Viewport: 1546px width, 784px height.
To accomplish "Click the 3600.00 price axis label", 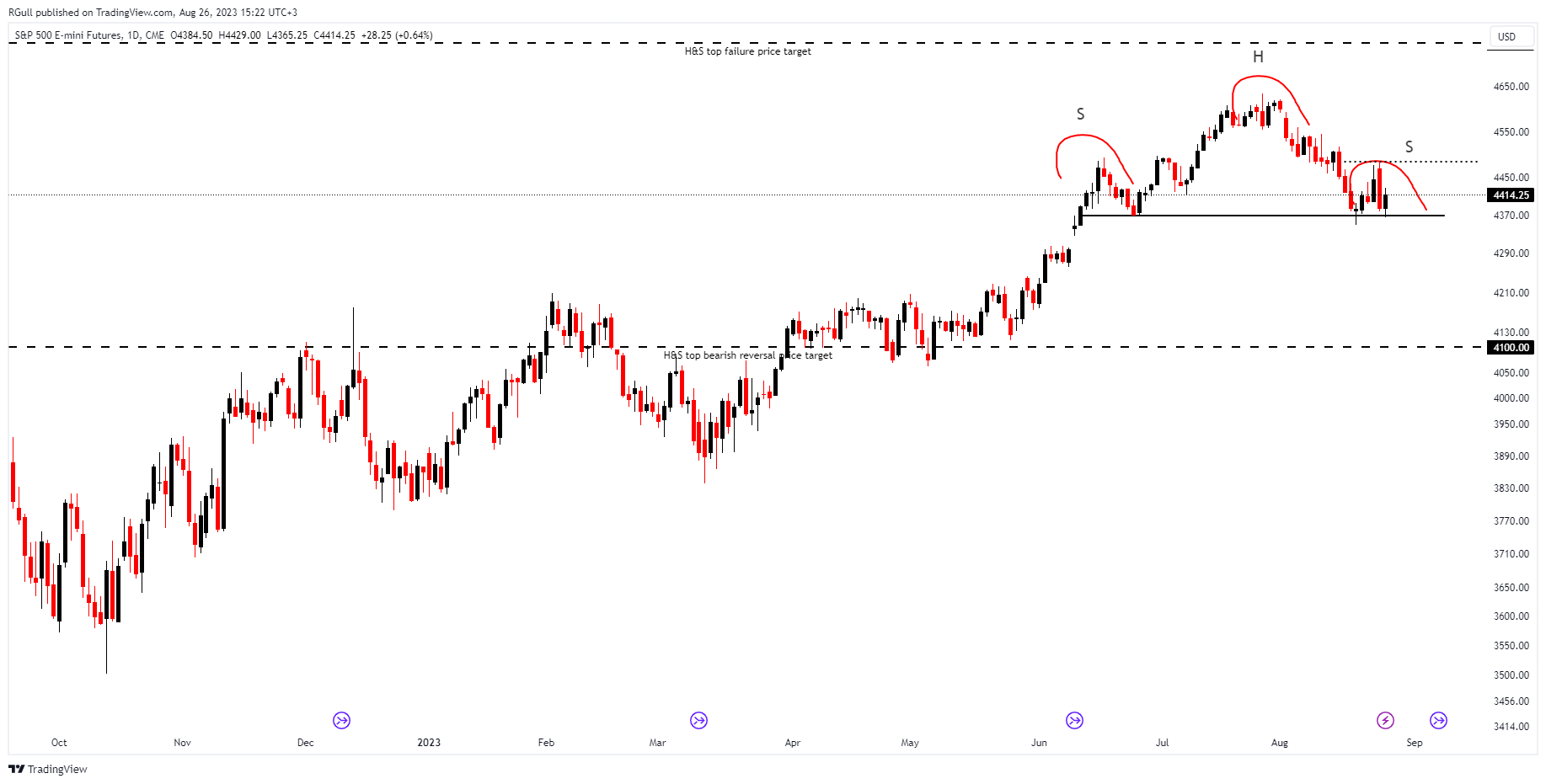I will pyautogui.click(x=1511, y=616).
